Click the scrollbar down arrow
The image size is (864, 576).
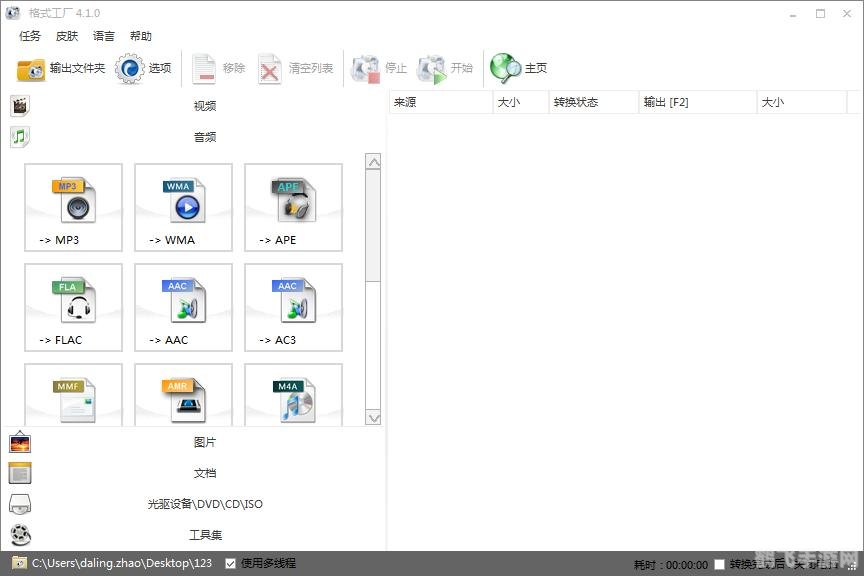pyautogui.click(x=374, y=417)
